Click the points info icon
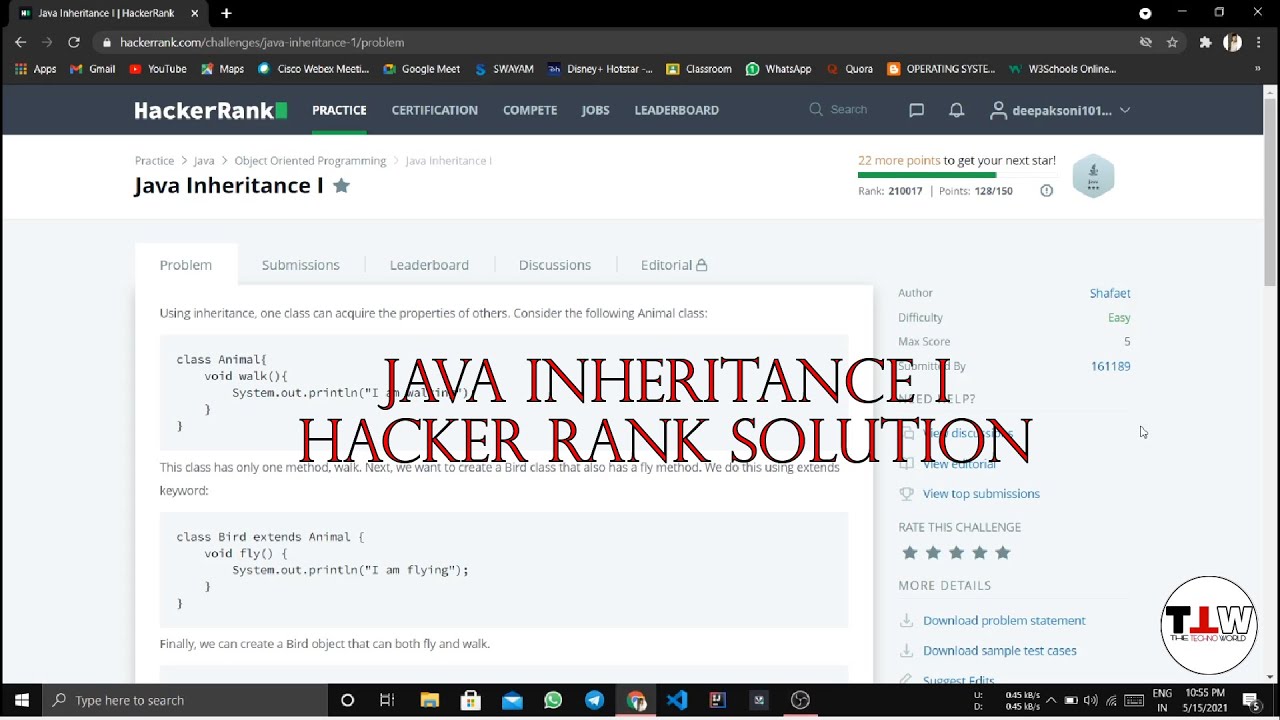1280x720 pixels. [1046, 191]
